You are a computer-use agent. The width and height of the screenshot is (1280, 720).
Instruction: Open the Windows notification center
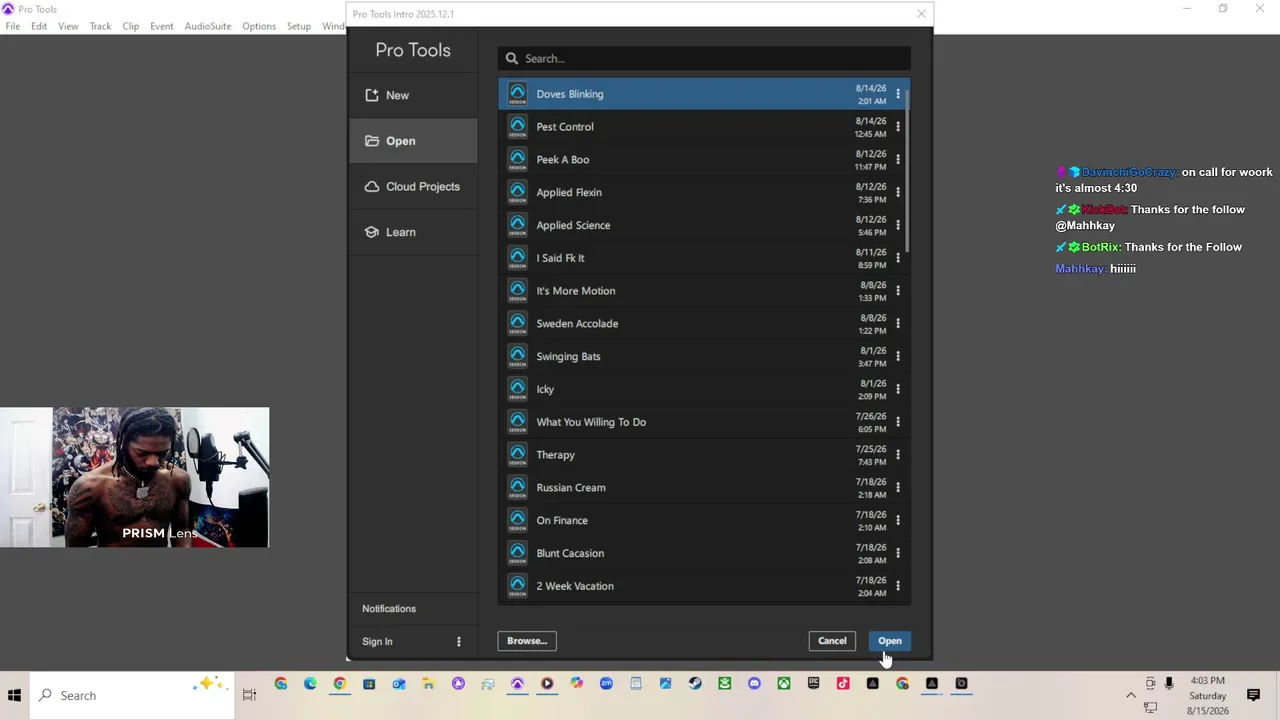1253,695
